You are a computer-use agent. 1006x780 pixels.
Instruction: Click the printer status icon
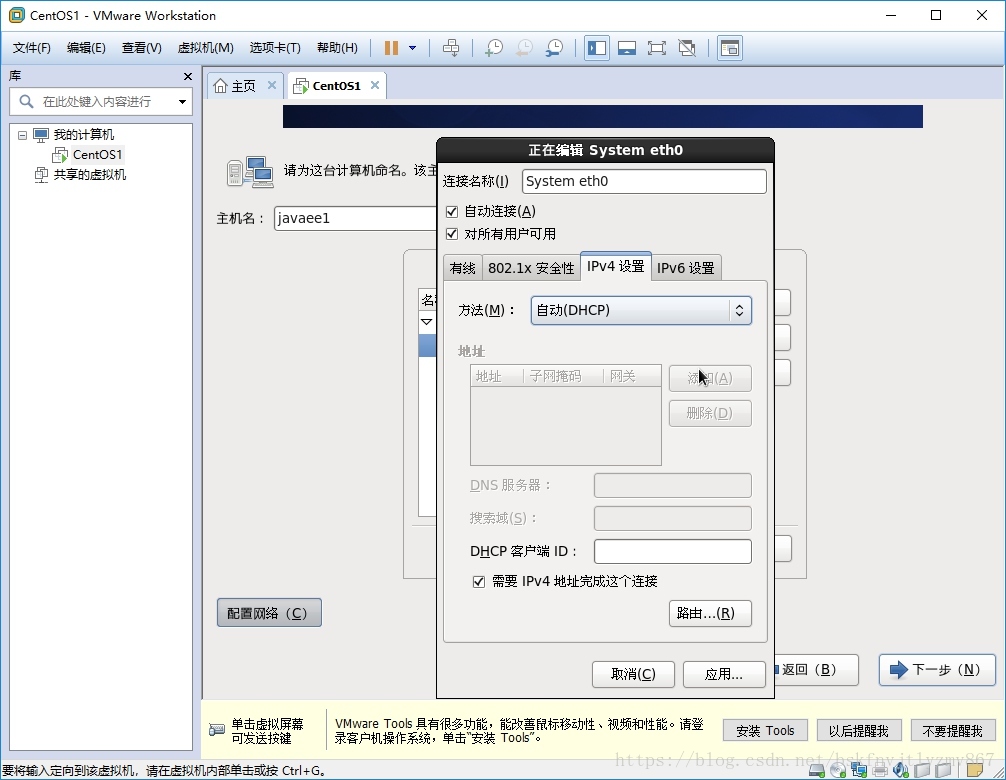880,770
